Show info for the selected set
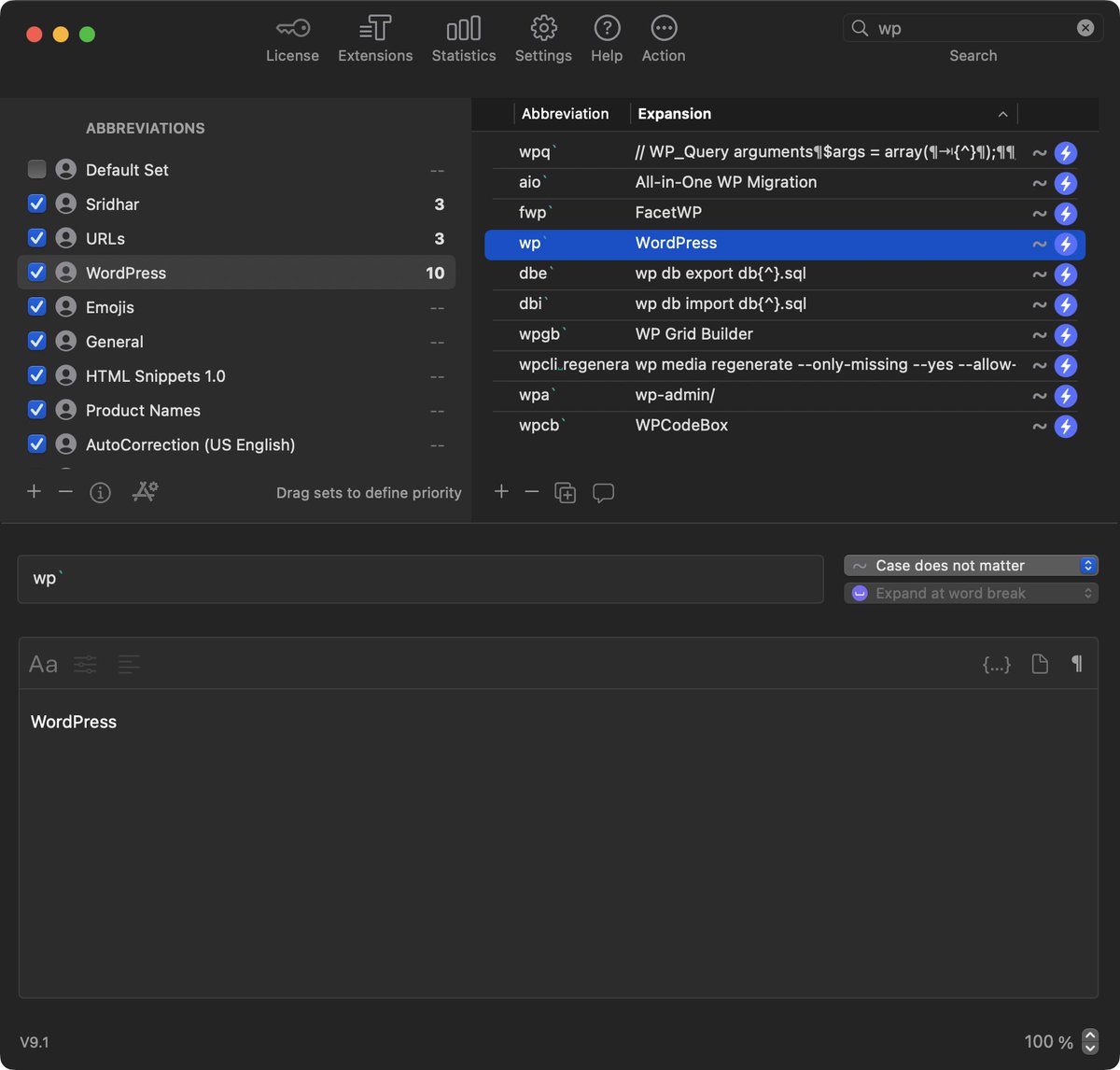Screen dimensions: 1120x1070 coord(100,492)
